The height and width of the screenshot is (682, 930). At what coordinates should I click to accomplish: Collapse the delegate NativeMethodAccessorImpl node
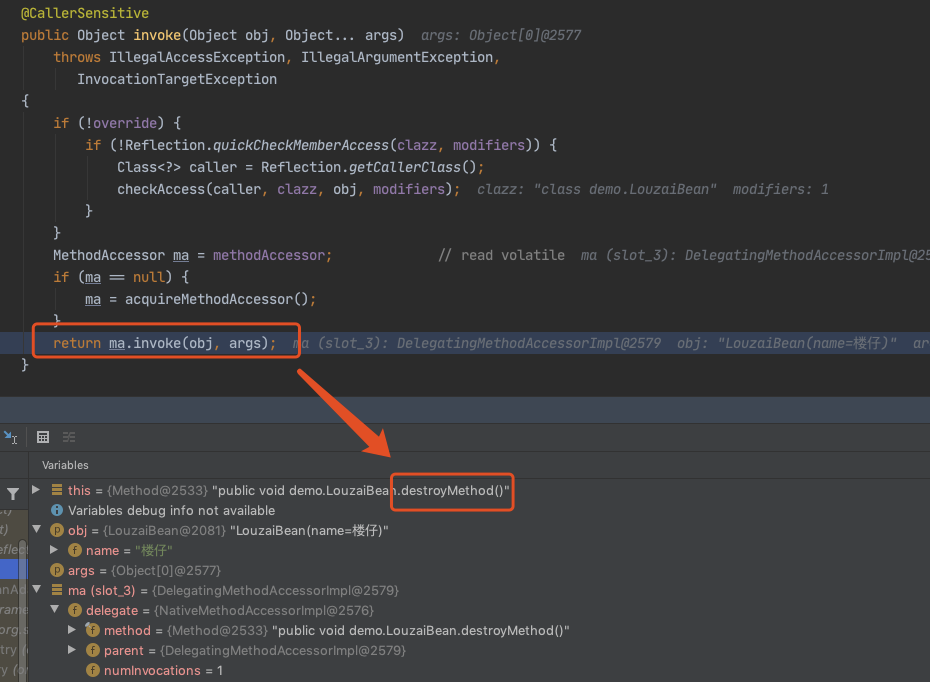tap(55, 609)
